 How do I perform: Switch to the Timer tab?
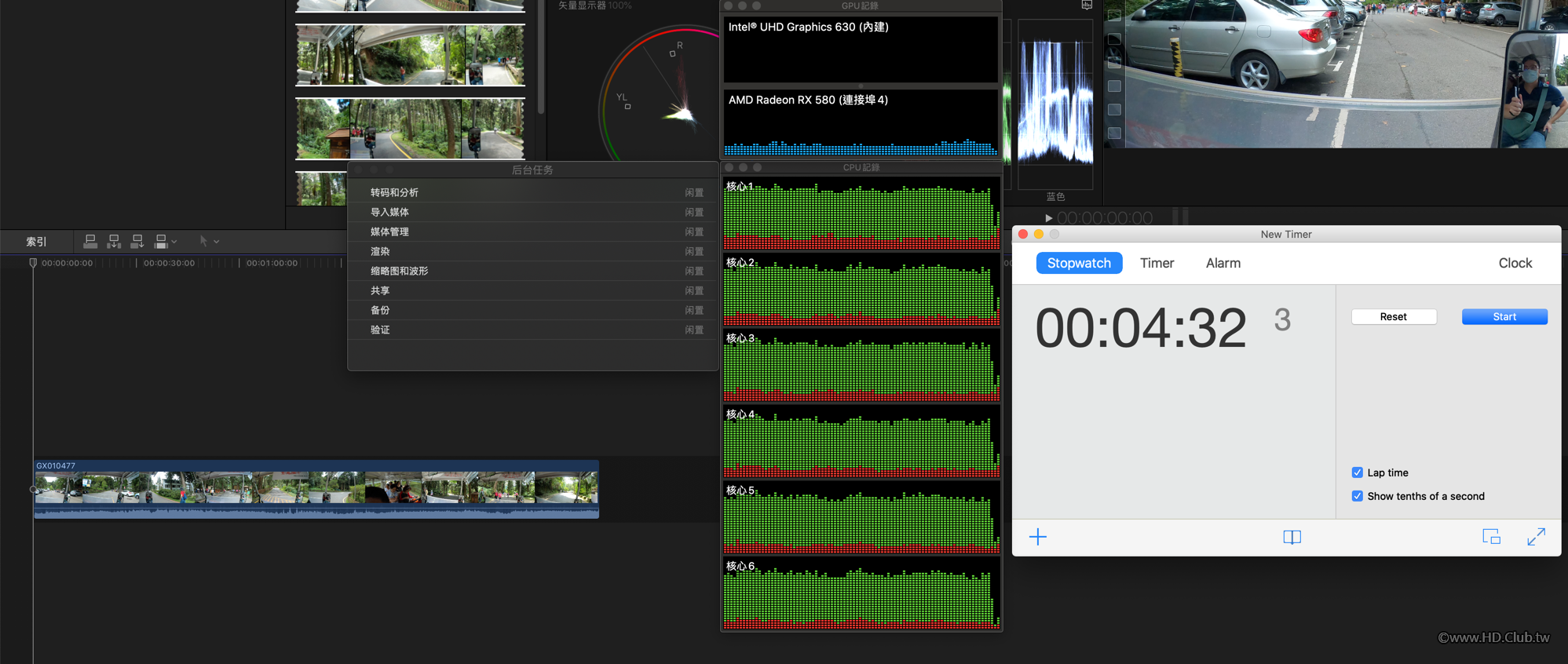[x=1157, y=263]
